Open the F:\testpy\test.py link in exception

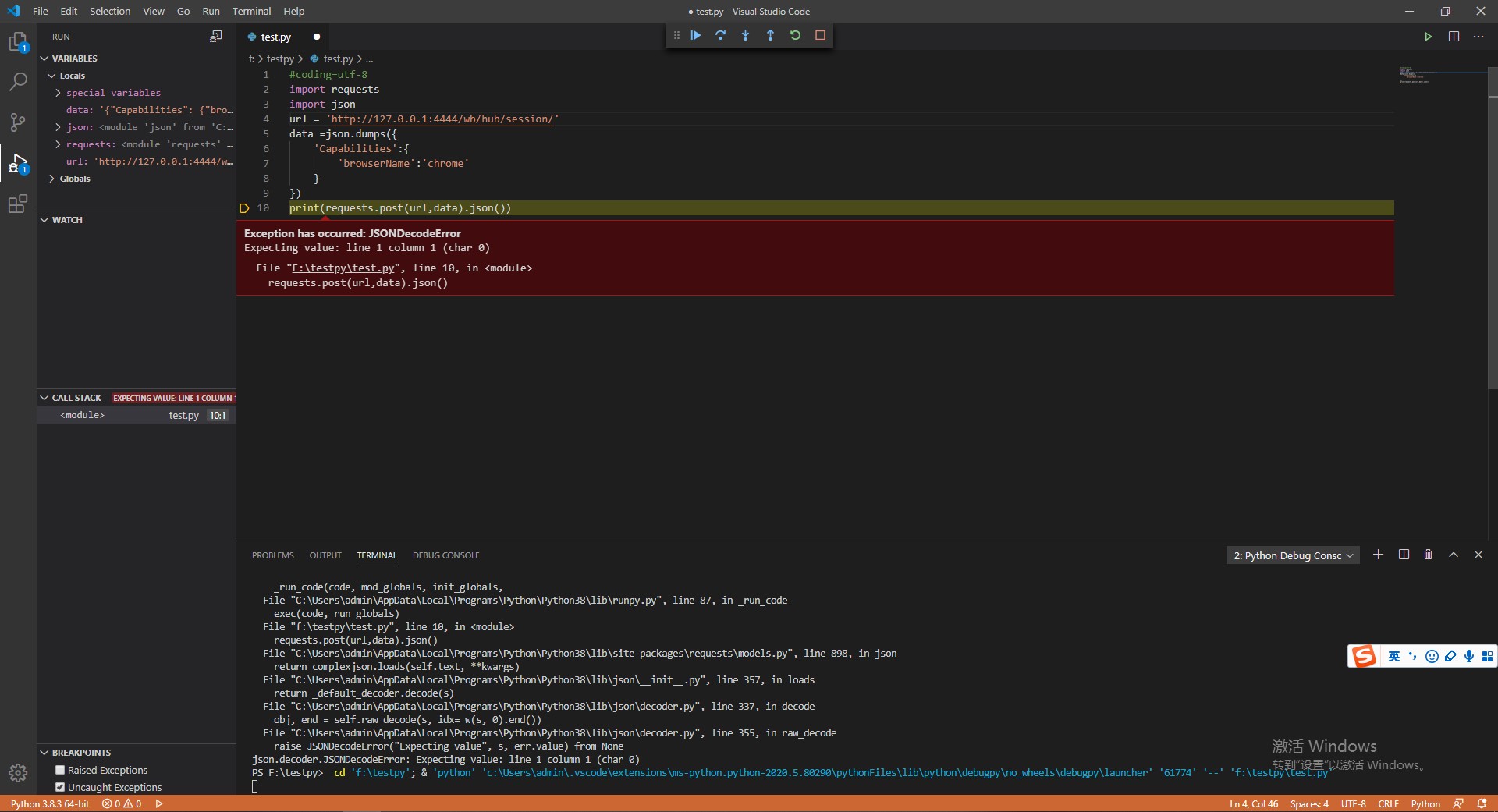pos(343,268)
